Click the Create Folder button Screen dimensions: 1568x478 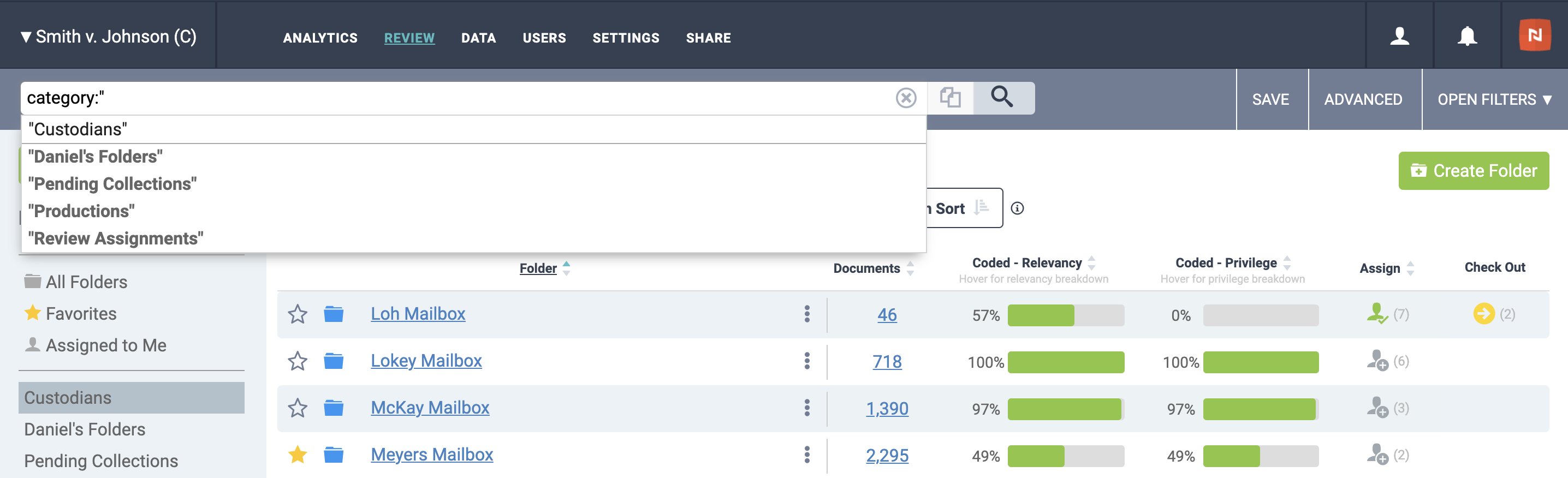(x=1473, y=171)
